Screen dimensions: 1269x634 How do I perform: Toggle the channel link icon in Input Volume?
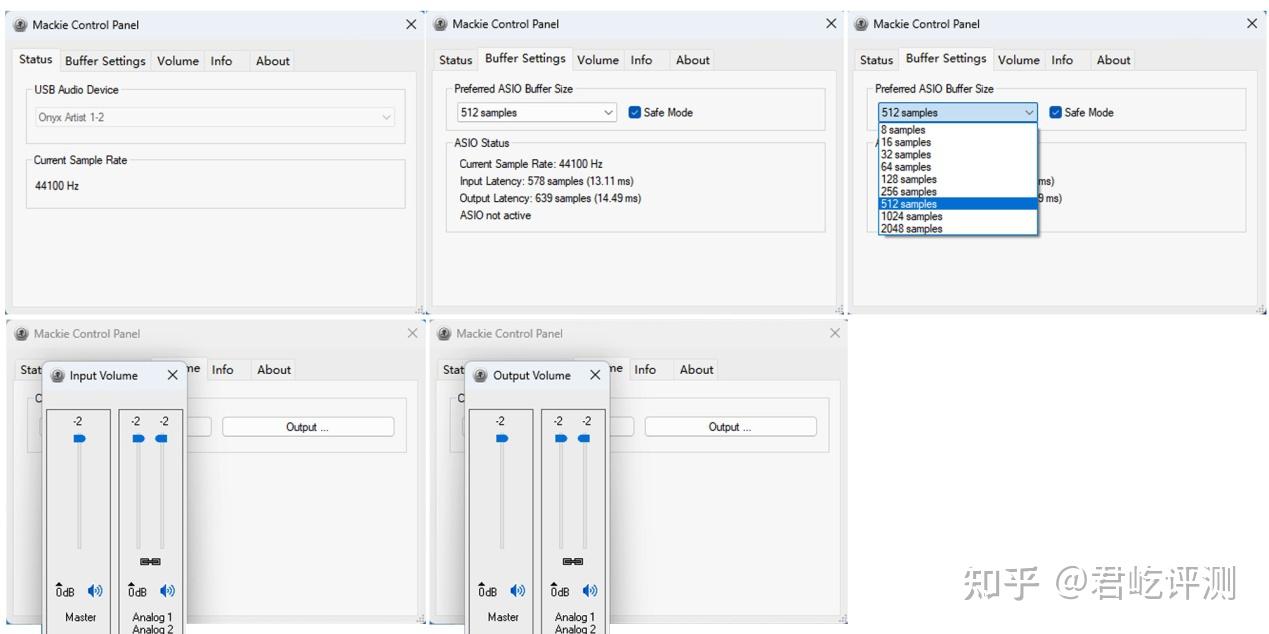150,562
